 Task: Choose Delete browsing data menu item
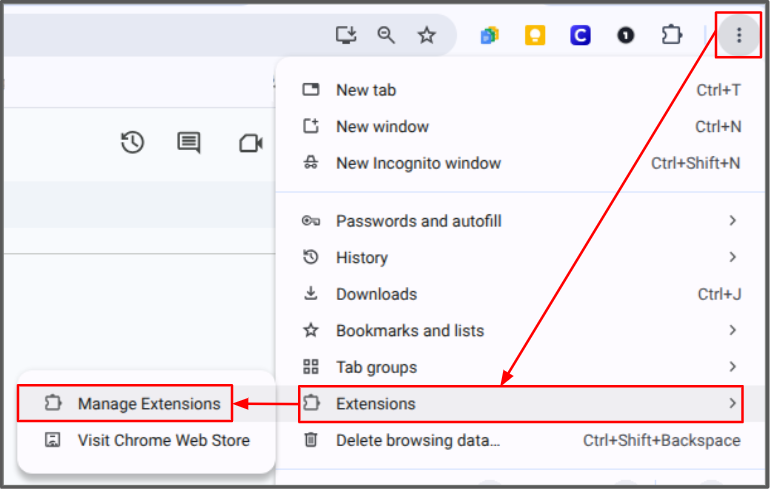coord(521,440)
